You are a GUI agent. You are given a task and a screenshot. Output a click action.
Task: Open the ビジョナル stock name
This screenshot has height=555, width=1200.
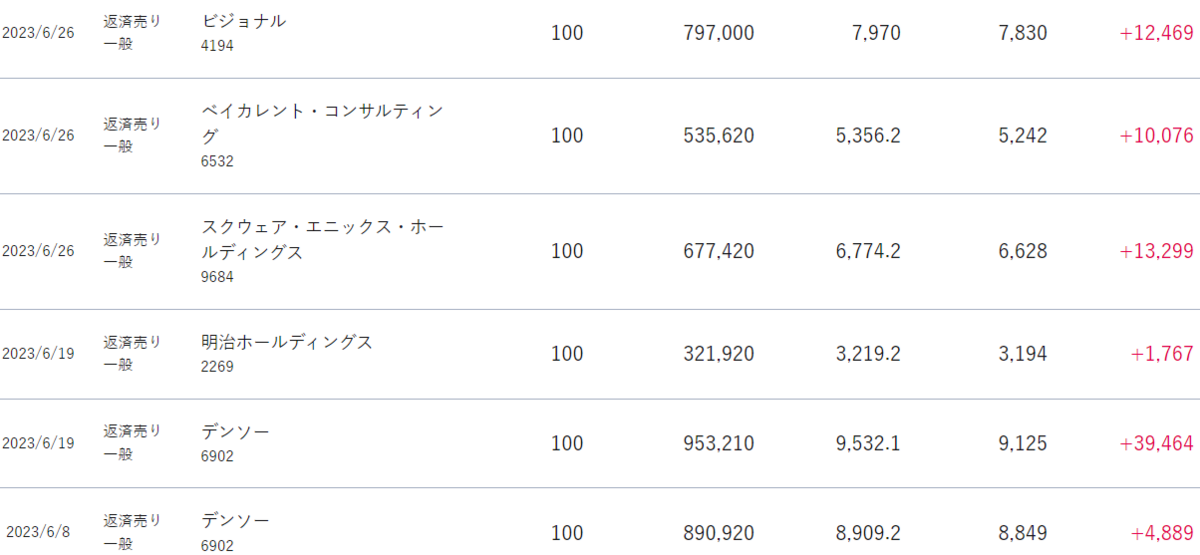[243, 21]
